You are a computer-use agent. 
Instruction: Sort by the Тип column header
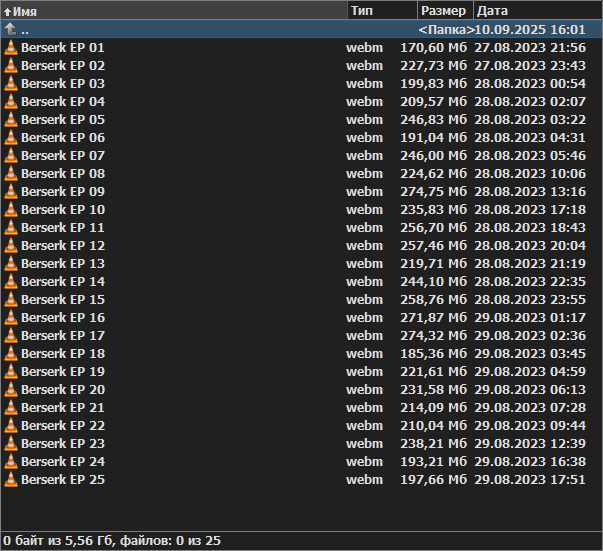[x=383, y=11]
